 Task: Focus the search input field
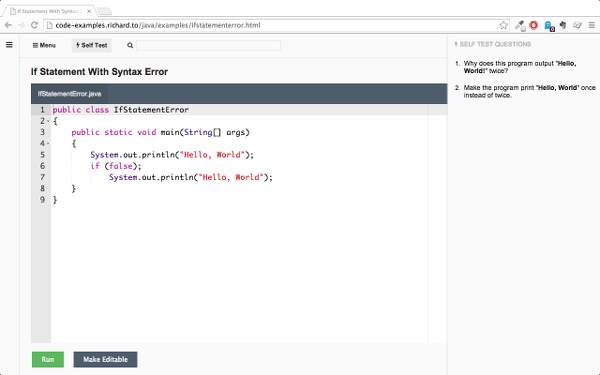pyautogui.click(x=209, y=45)
